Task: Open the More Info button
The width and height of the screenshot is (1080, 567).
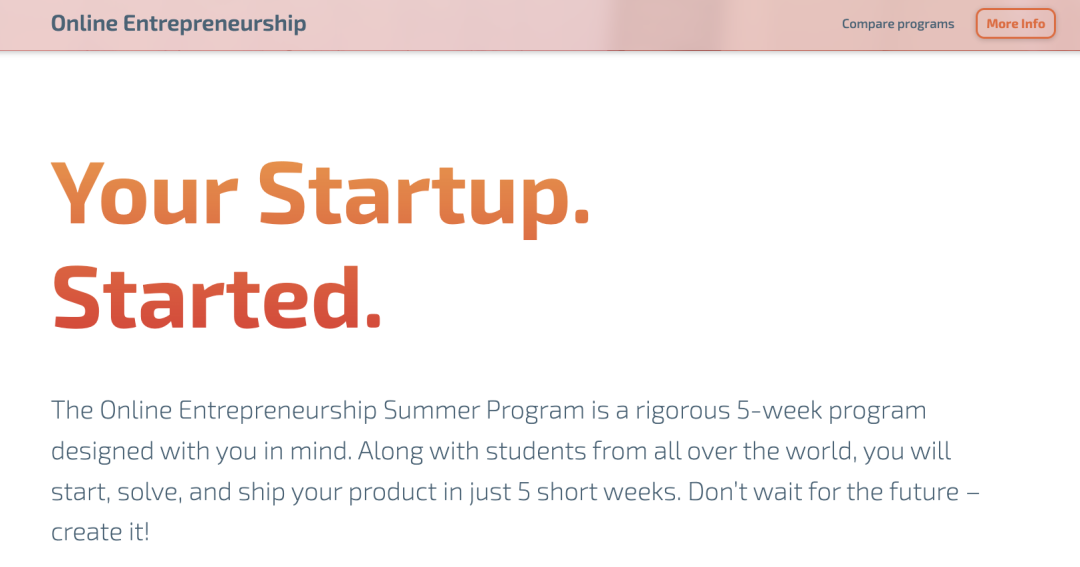Action: 1015,23
